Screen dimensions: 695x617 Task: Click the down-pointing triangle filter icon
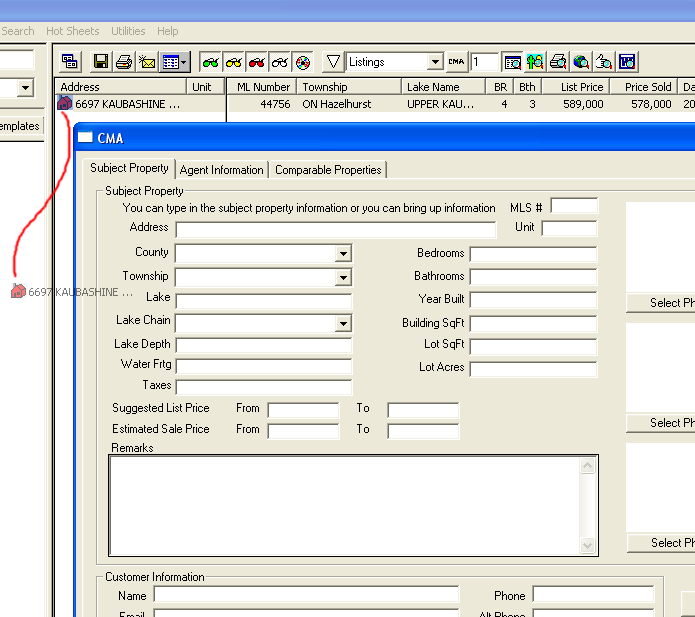pyautogui.click(x=333, y=62)
